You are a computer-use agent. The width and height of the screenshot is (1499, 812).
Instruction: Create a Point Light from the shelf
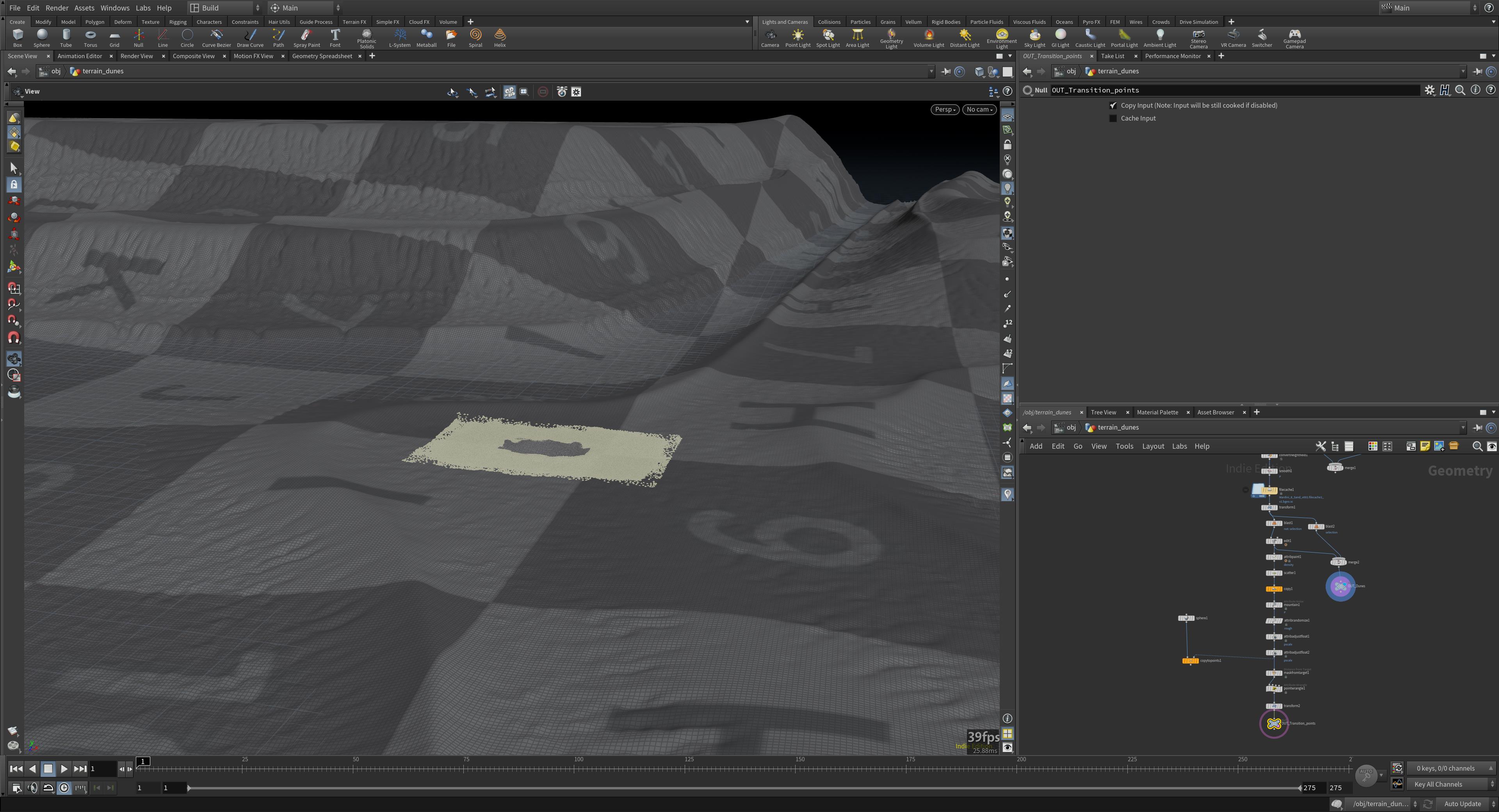coord(798,38)
